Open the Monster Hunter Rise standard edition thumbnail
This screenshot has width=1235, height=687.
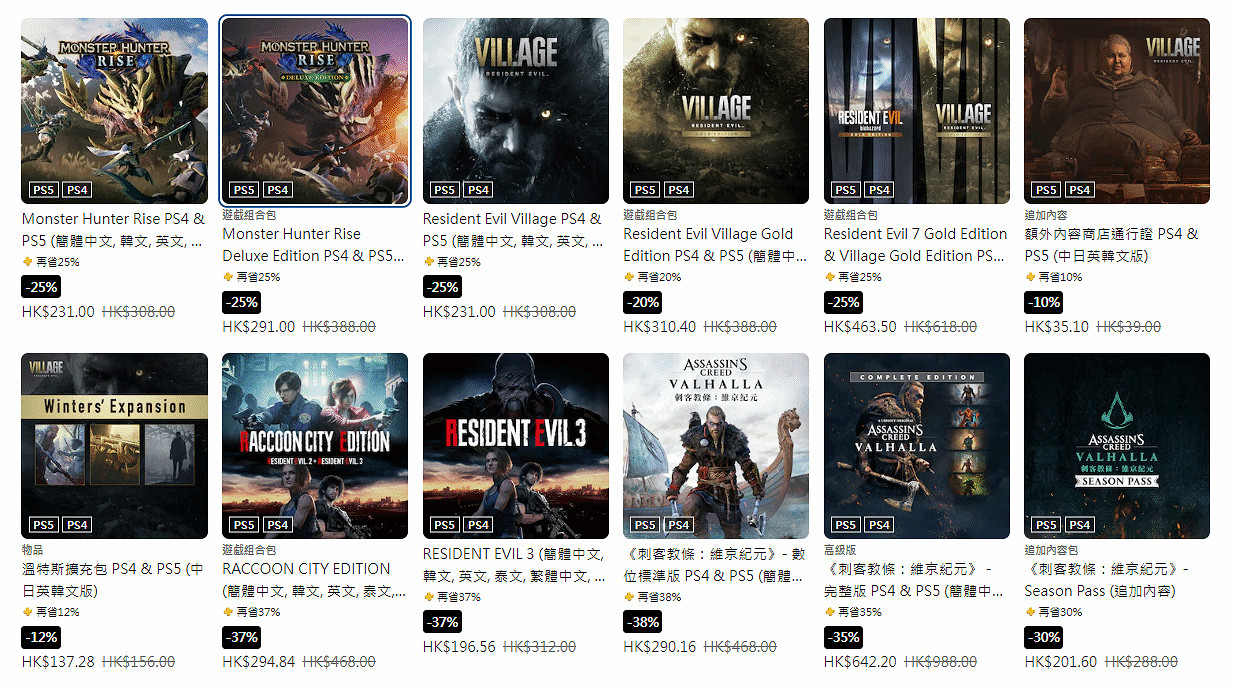(115, 111)
